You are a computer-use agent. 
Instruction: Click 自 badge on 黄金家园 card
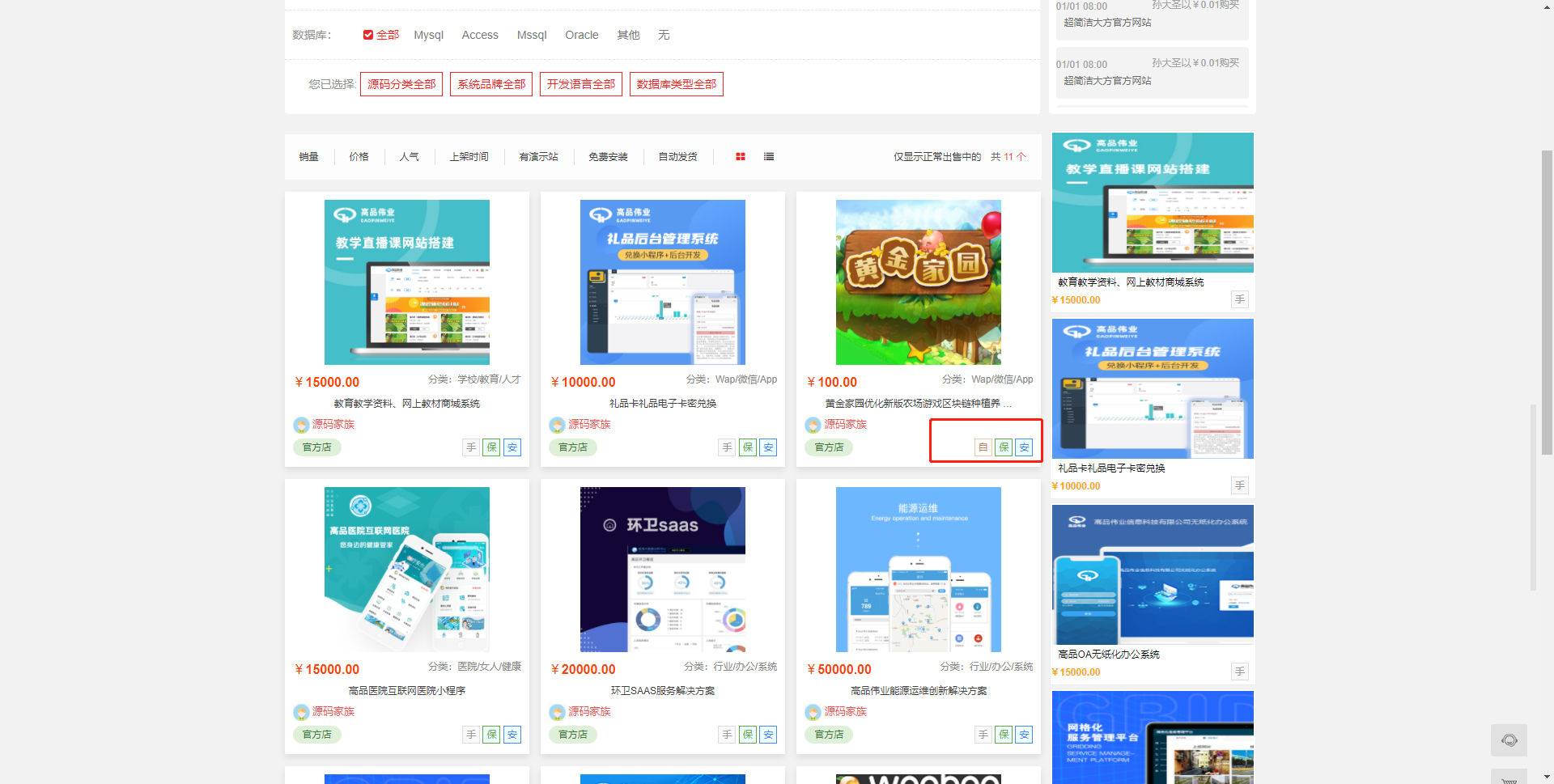point(983,447)
